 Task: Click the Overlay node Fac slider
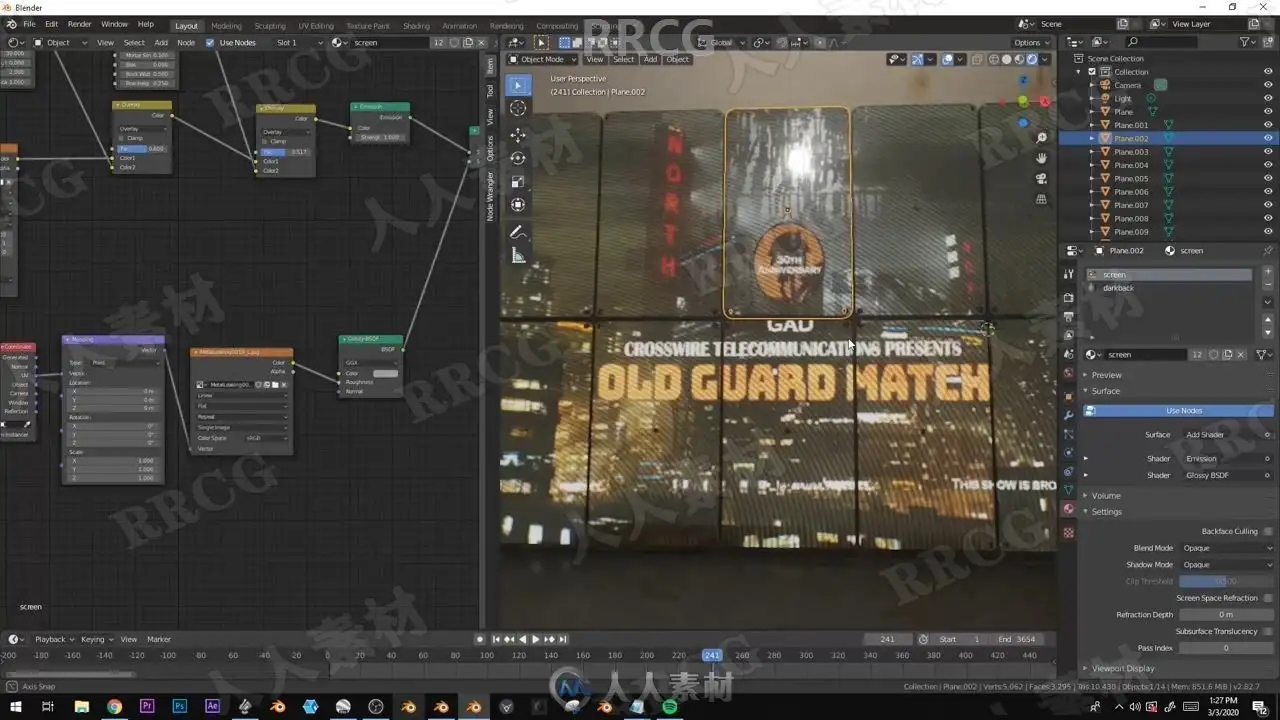(142, 148)
